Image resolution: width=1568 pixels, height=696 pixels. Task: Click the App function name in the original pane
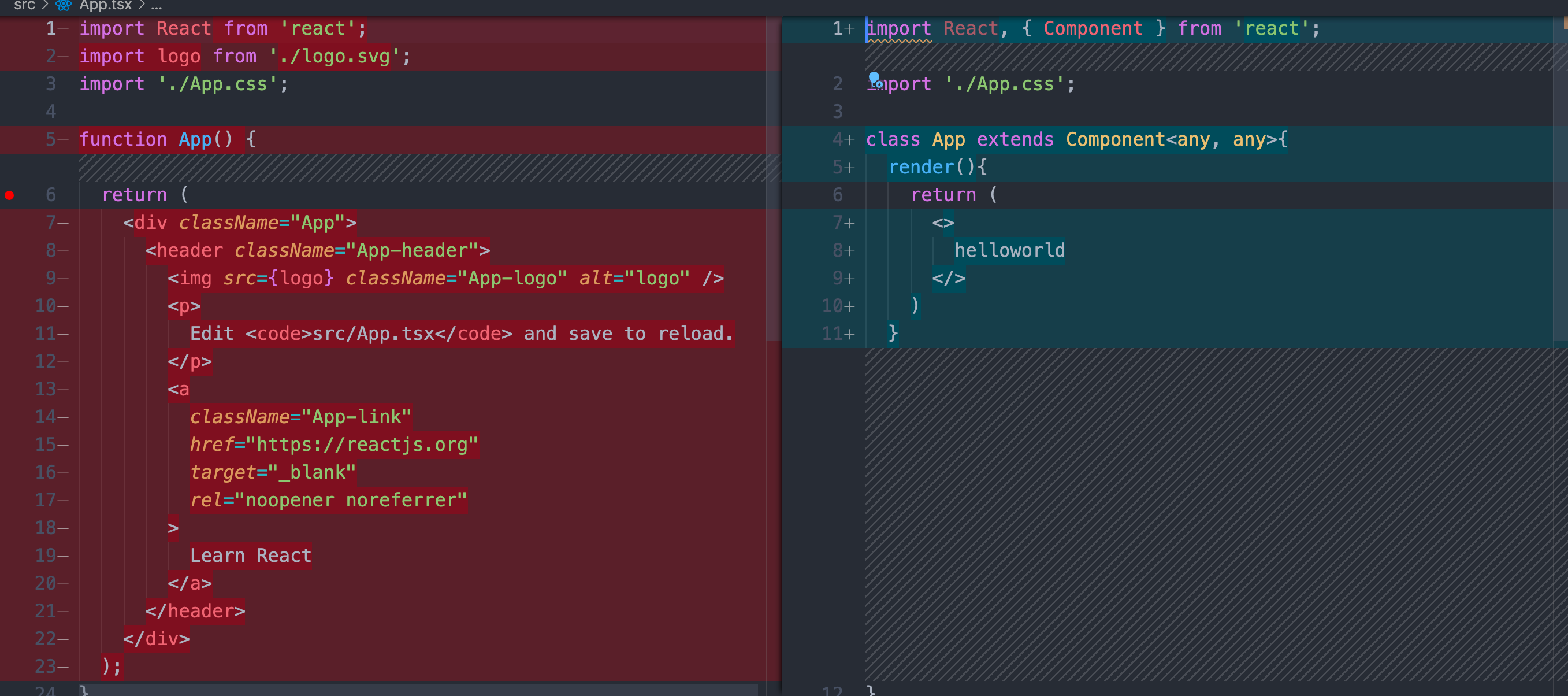click(195, 139)
